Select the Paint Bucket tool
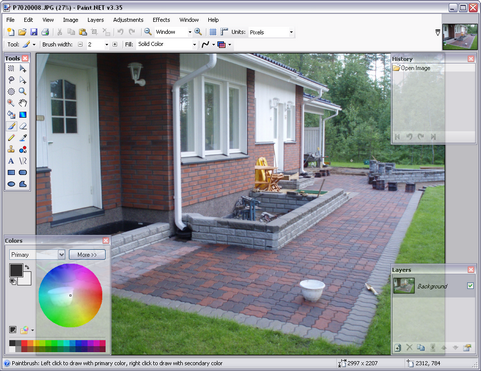Viewport: 481px width, 371px height. (x=11, y=115)
